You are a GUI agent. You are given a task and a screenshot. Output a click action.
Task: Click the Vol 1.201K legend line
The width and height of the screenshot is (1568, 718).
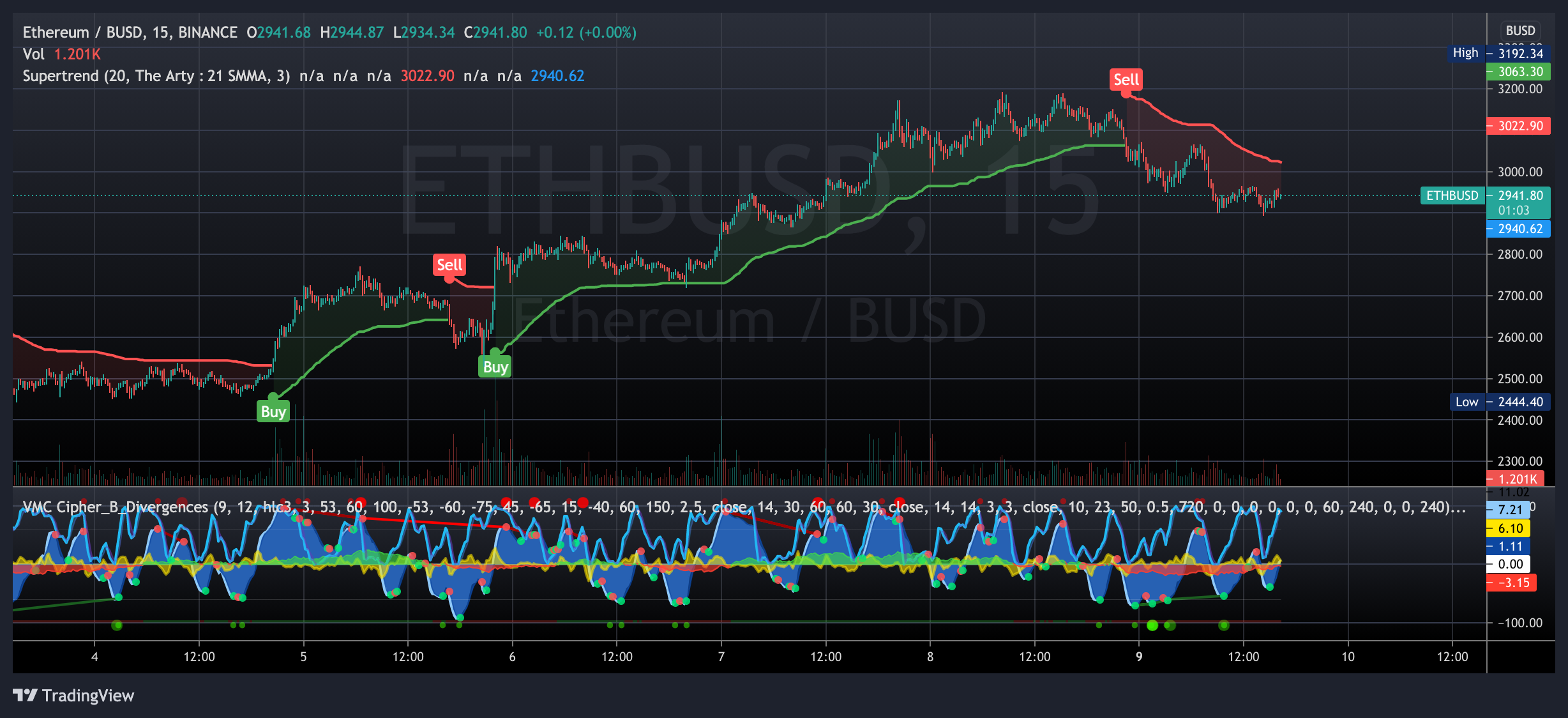click(x=62, y=54)
